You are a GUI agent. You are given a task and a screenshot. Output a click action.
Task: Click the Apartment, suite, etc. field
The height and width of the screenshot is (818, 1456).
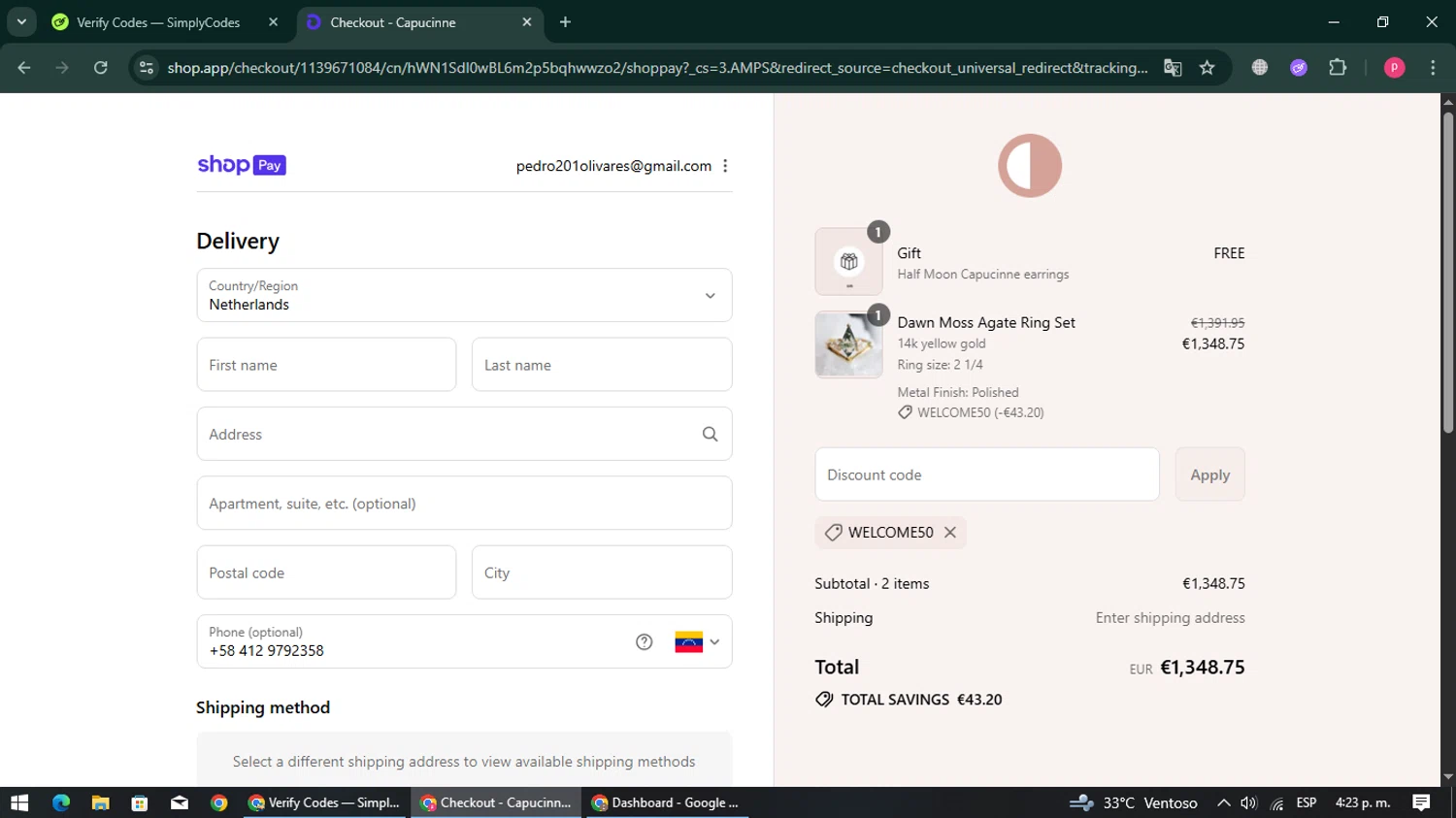click(464, 503)
